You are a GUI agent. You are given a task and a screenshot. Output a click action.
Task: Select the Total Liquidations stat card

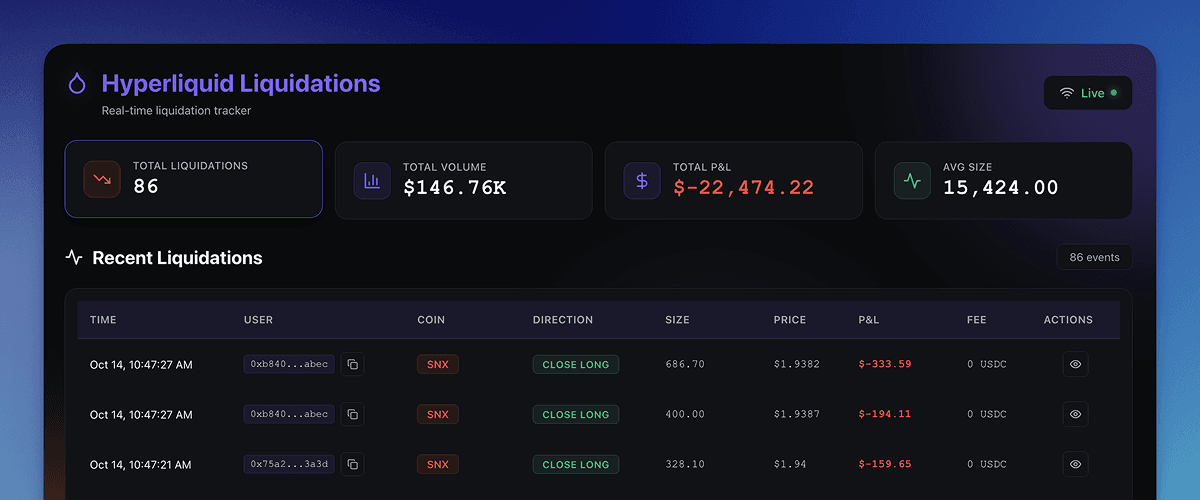click(194, 179)
